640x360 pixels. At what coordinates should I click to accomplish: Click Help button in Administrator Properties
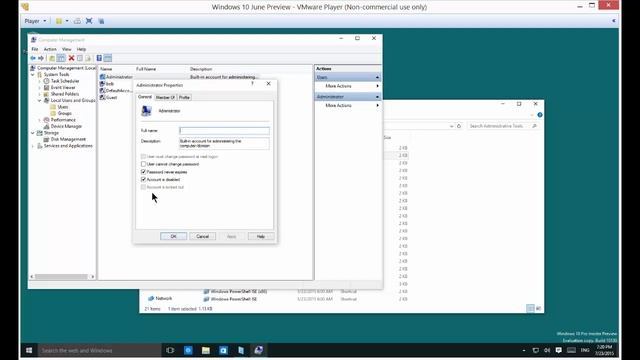tap(261, 236)
